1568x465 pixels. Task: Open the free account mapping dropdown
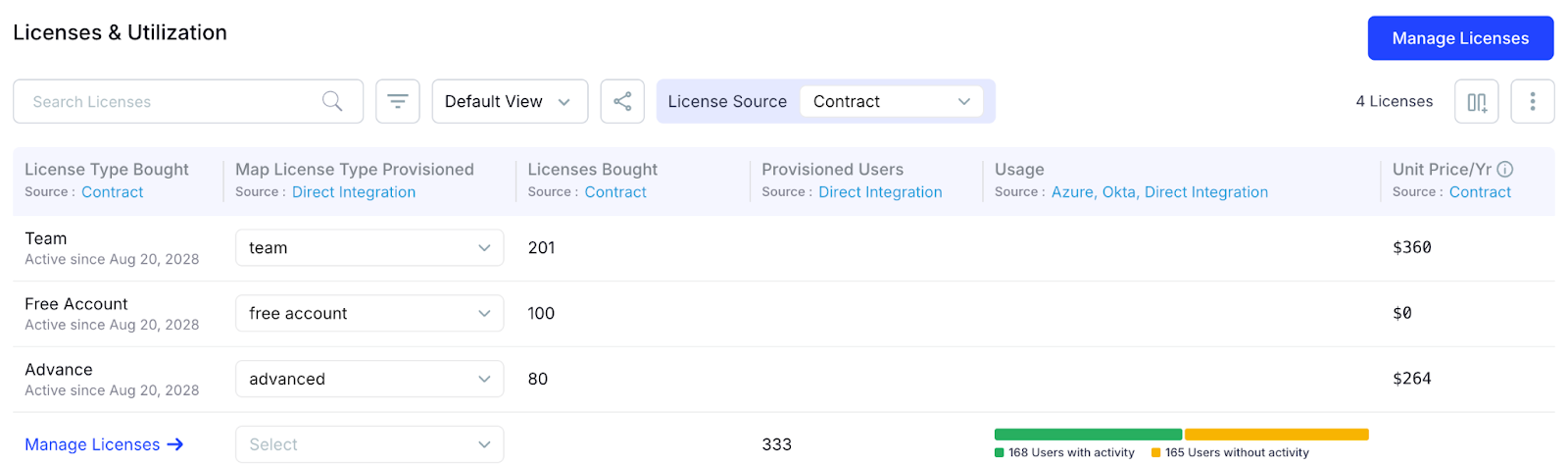click(369, 313)
